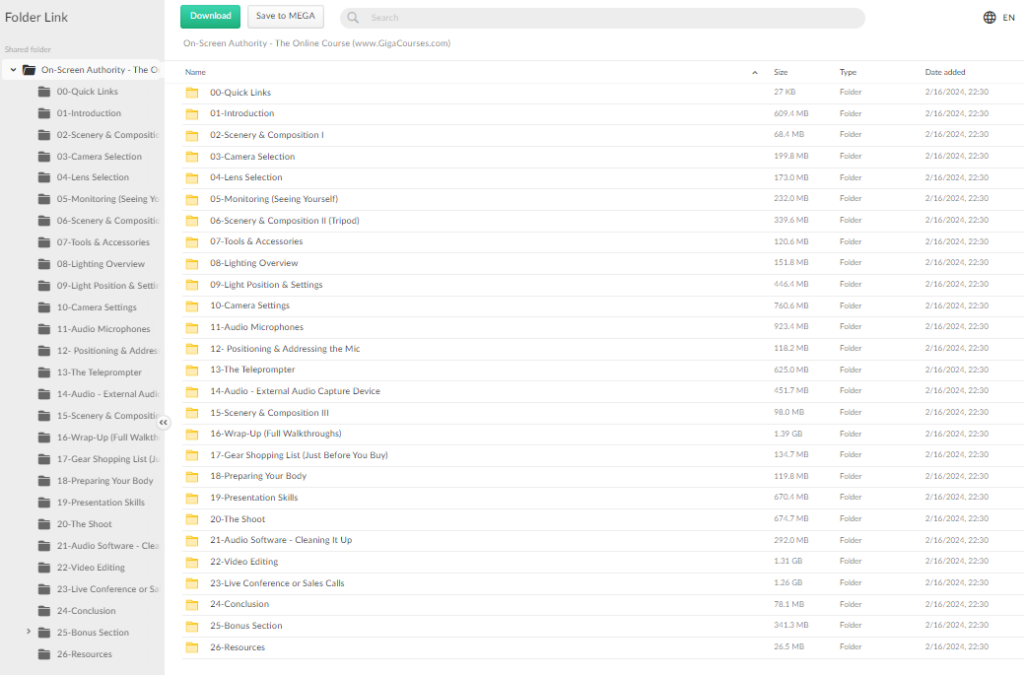Click sidebar folder icon for 08-Lighting Overview

pyautogui.click(x=44, y=264)
